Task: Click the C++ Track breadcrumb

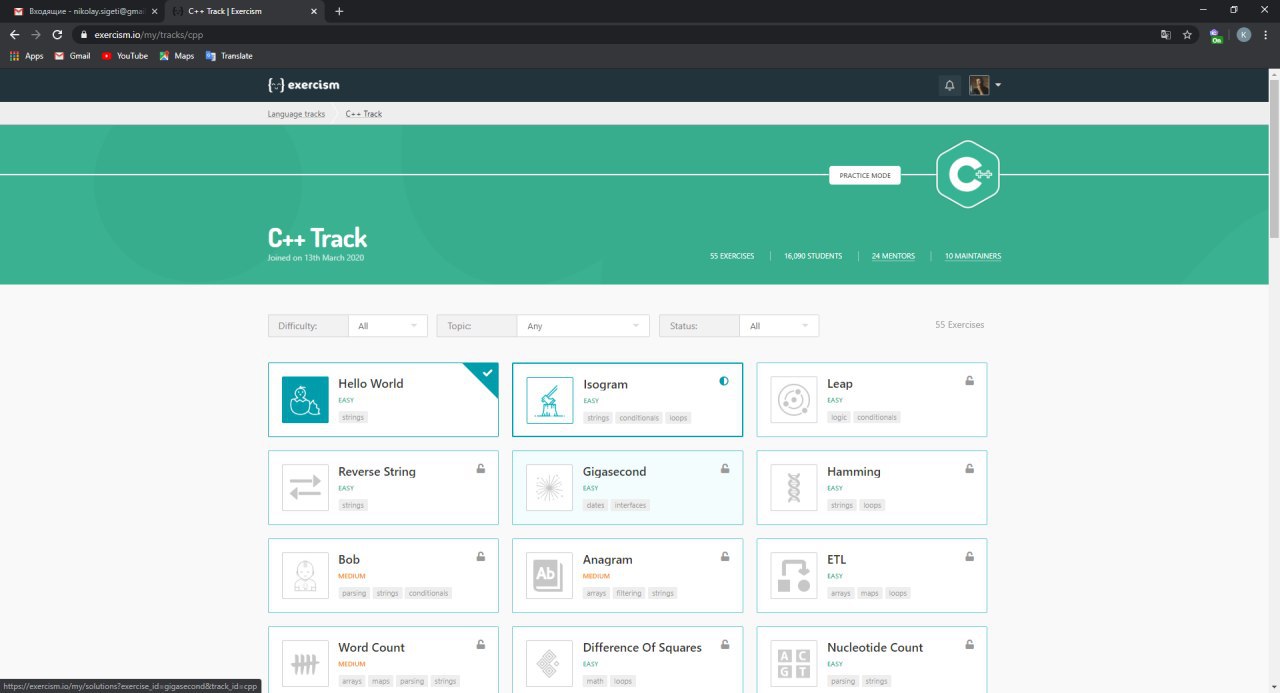Action: [x=364, y=114]
